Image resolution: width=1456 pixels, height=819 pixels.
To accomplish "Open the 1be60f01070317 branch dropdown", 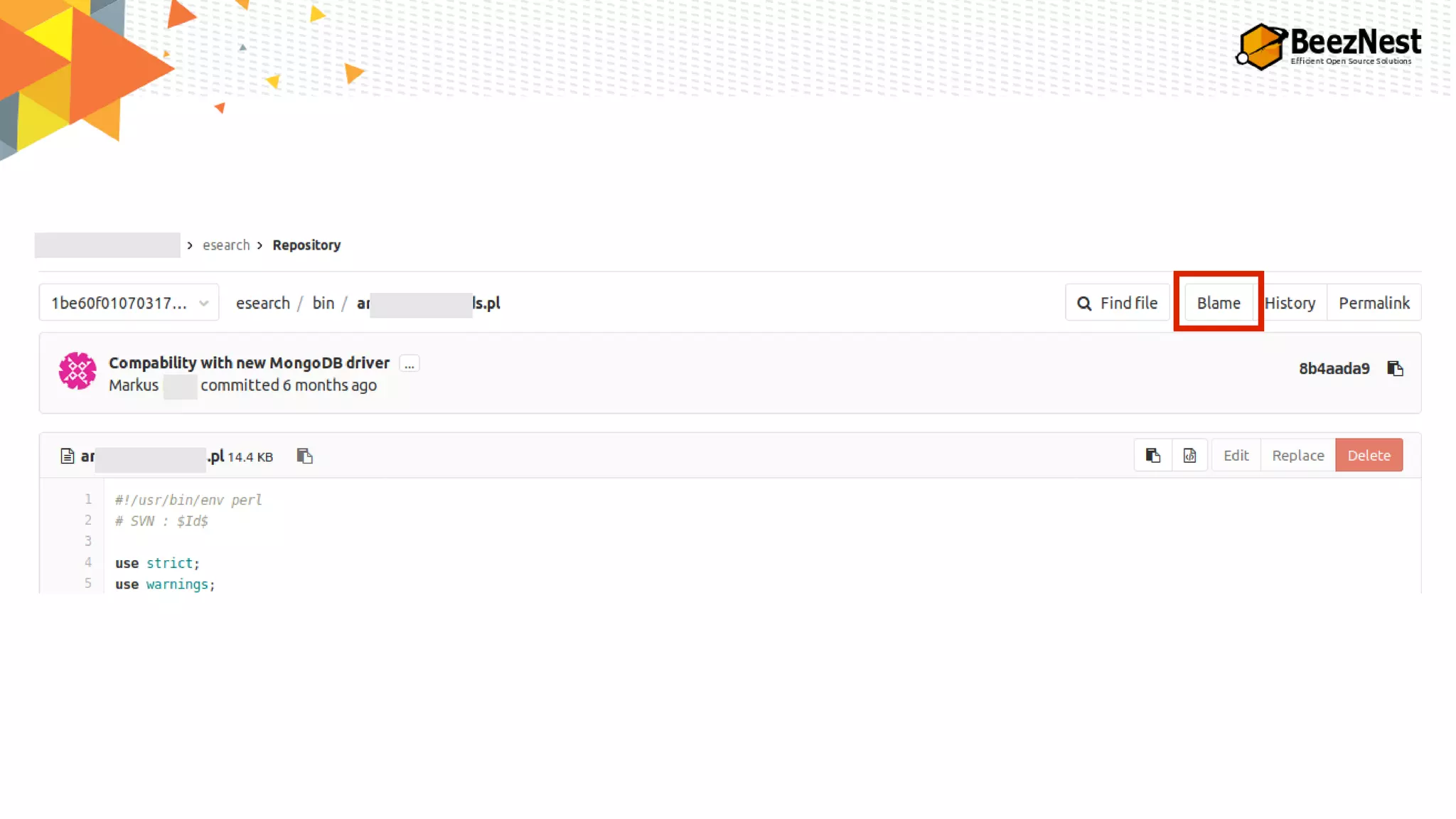I will coord(129,303).
